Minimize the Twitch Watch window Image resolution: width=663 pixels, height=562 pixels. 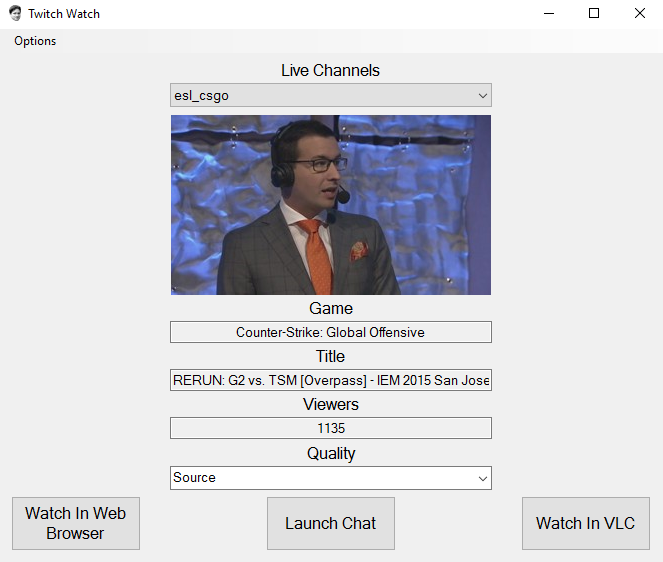[549, 14]
